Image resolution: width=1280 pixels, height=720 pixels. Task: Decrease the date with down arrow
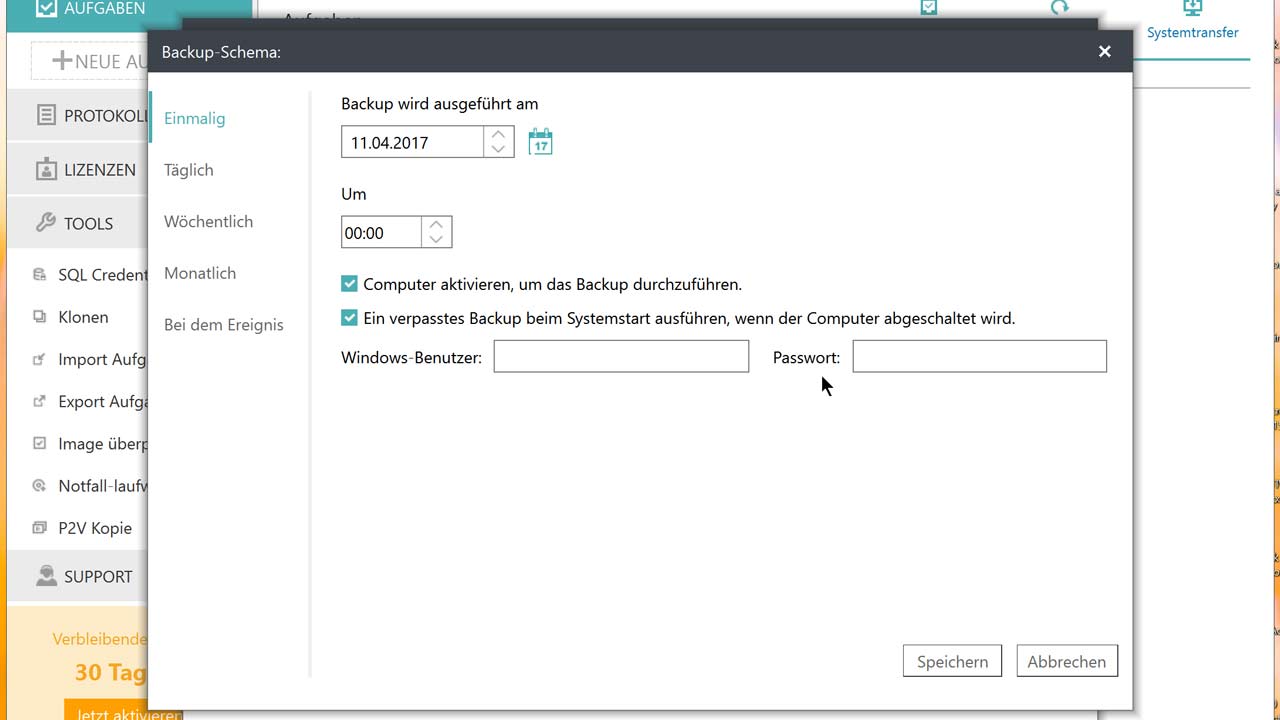coord(498,150)
